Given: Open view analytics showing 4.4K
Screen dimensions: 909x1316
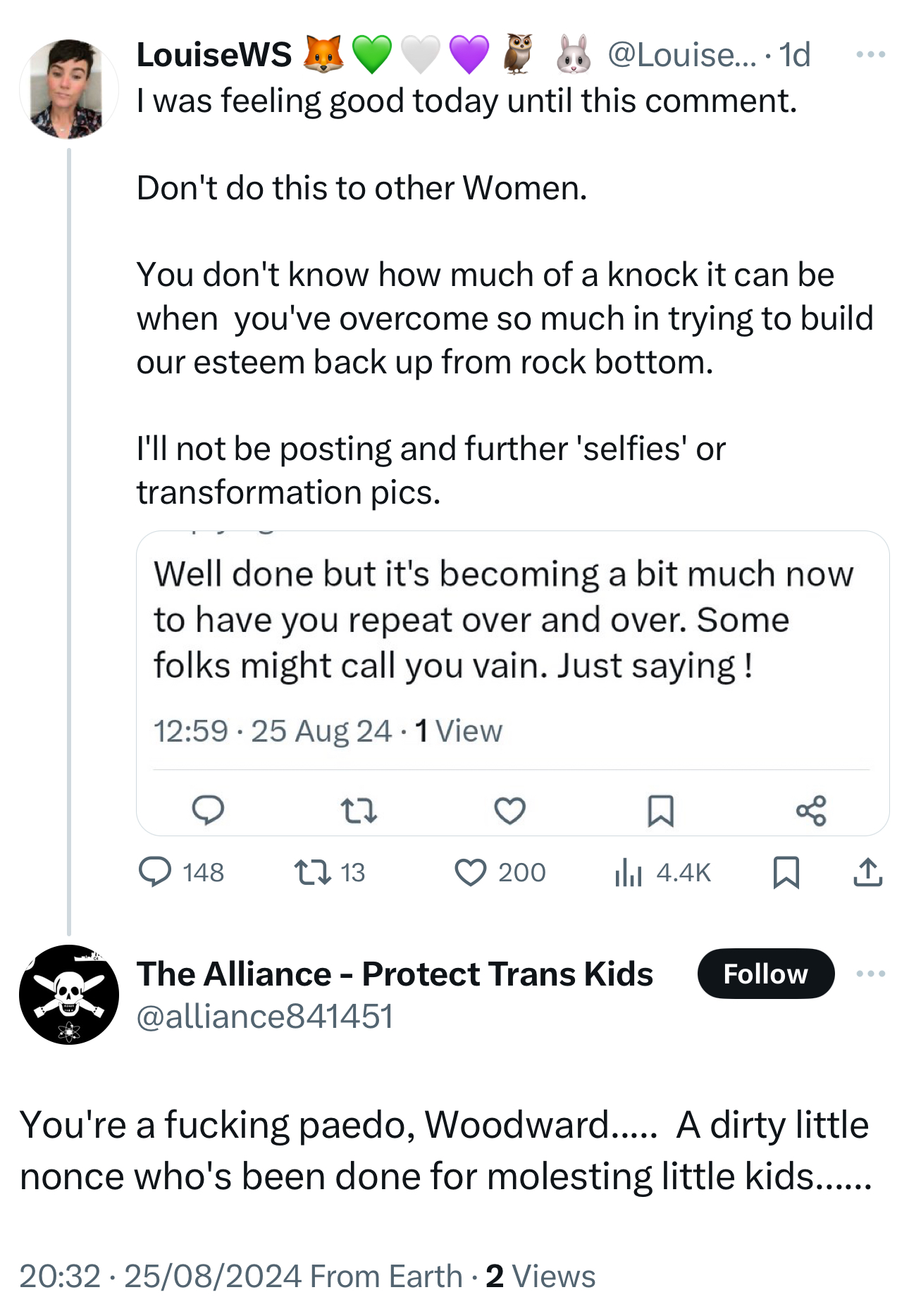Looking at the screenshot, I should coord(629,872).
